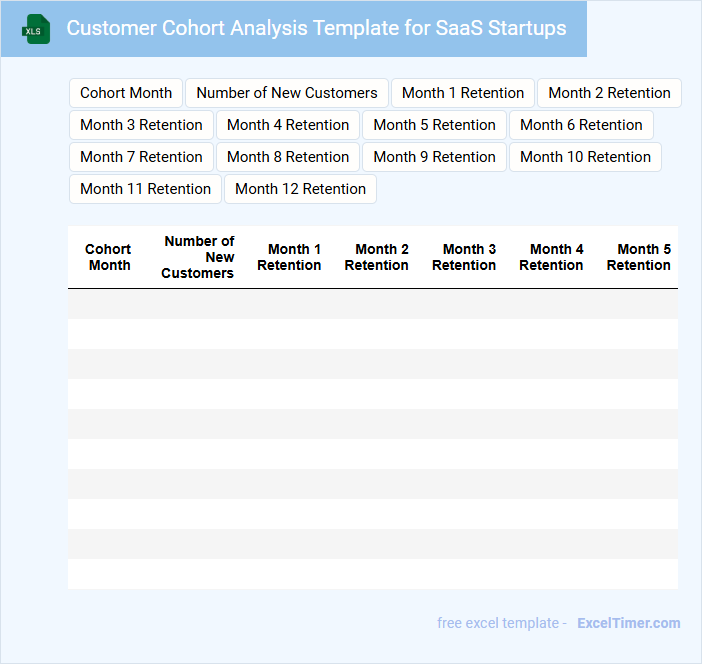Select the Month 2 Retention tag

click(609, 93)
